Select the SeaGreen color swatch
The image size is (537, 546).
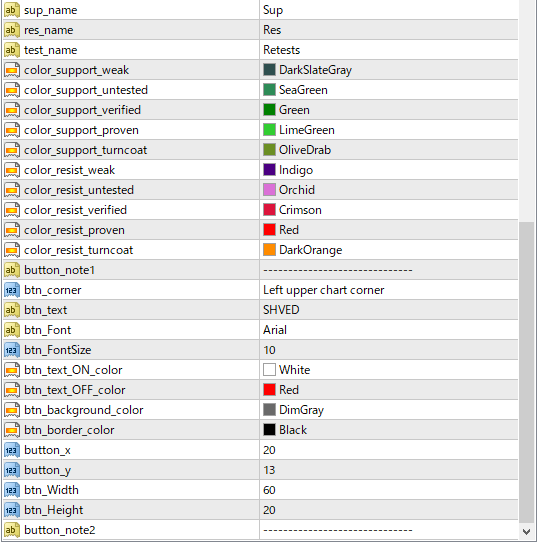[x=269, y=90]
